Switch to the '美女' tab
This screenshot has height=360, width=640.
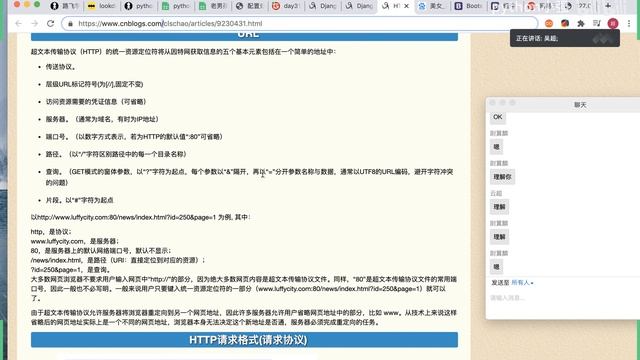pyautogui.click(x=432, y=6)
